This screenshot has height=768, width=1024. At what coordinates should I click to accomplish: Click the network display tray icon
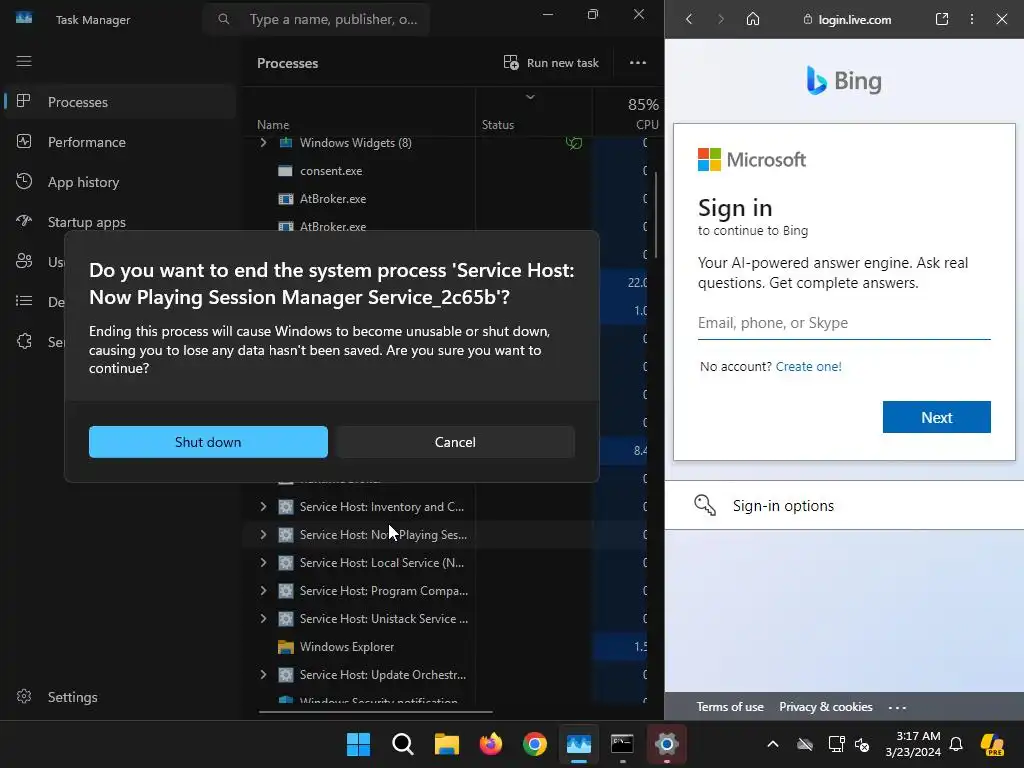coord(836,744)
